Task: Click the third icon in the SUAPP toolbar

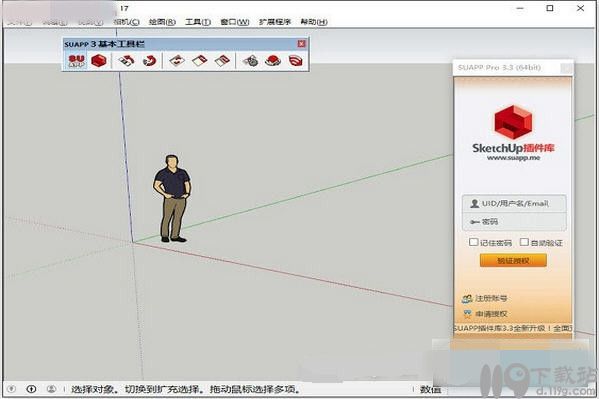Action: coord(126,61)
